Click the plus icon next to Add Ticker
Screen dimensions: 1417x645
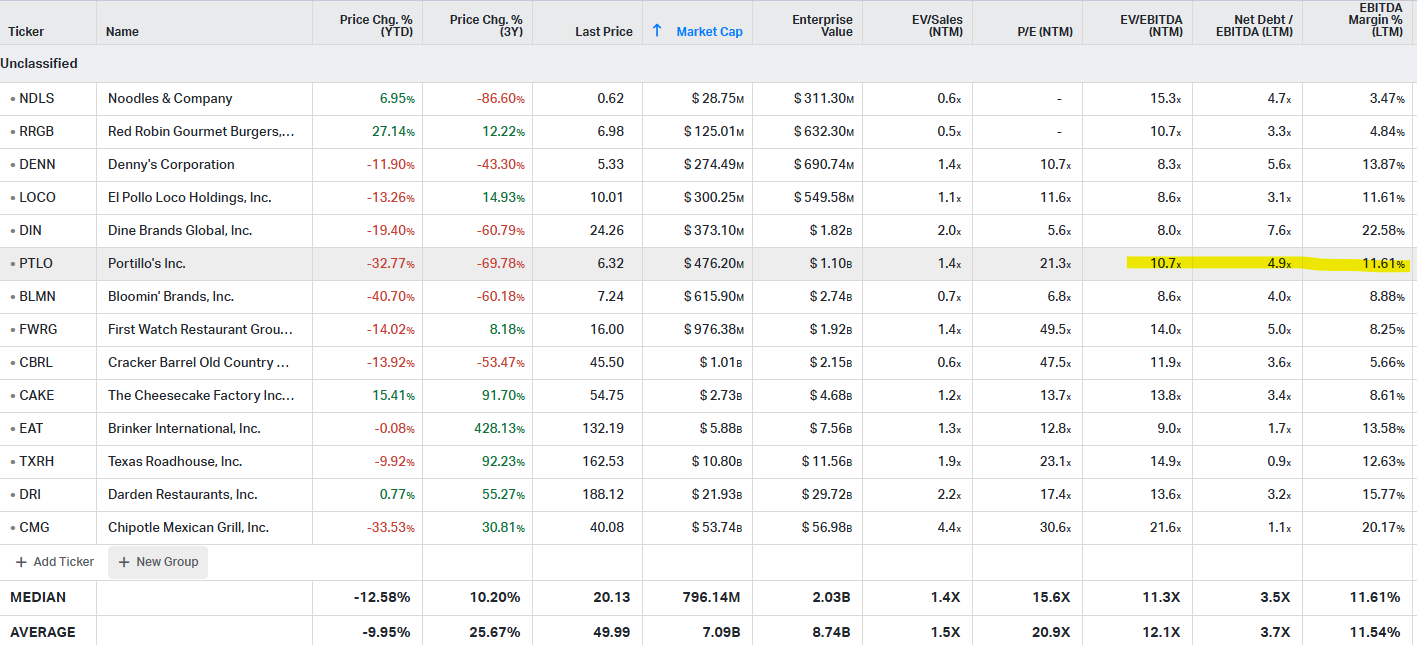21,562
